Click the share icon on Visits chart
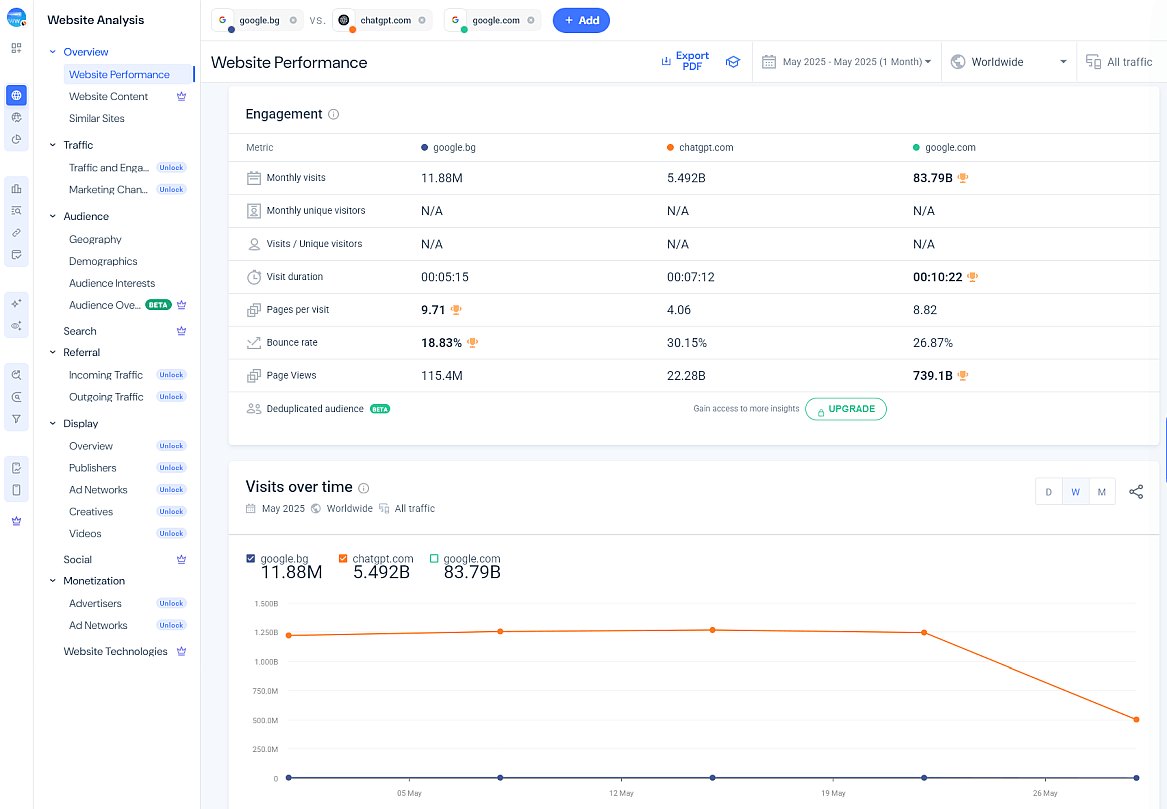The image size is (1167, 809). 1136,492
